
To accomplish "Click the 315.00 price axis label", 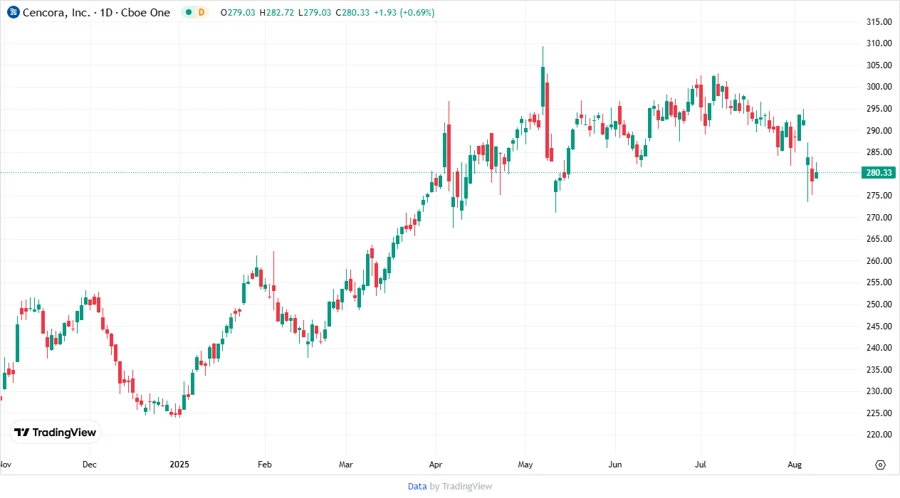I will tap(879, 22).
